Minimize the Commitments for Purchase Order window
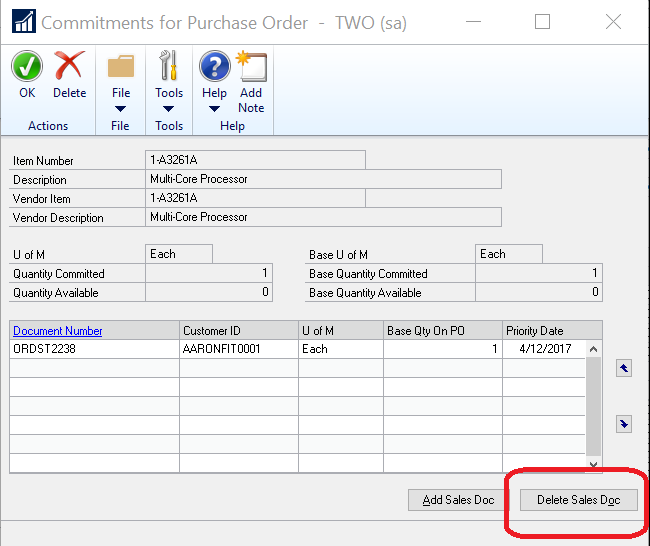650x546 pixels. (x=473, y=22)
